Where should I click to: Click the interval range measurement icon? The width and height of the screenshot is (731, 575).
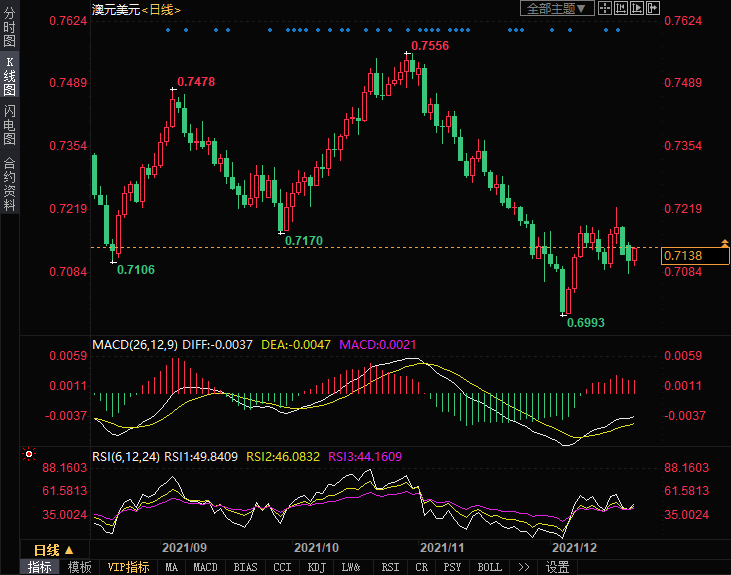pos(622,8)
